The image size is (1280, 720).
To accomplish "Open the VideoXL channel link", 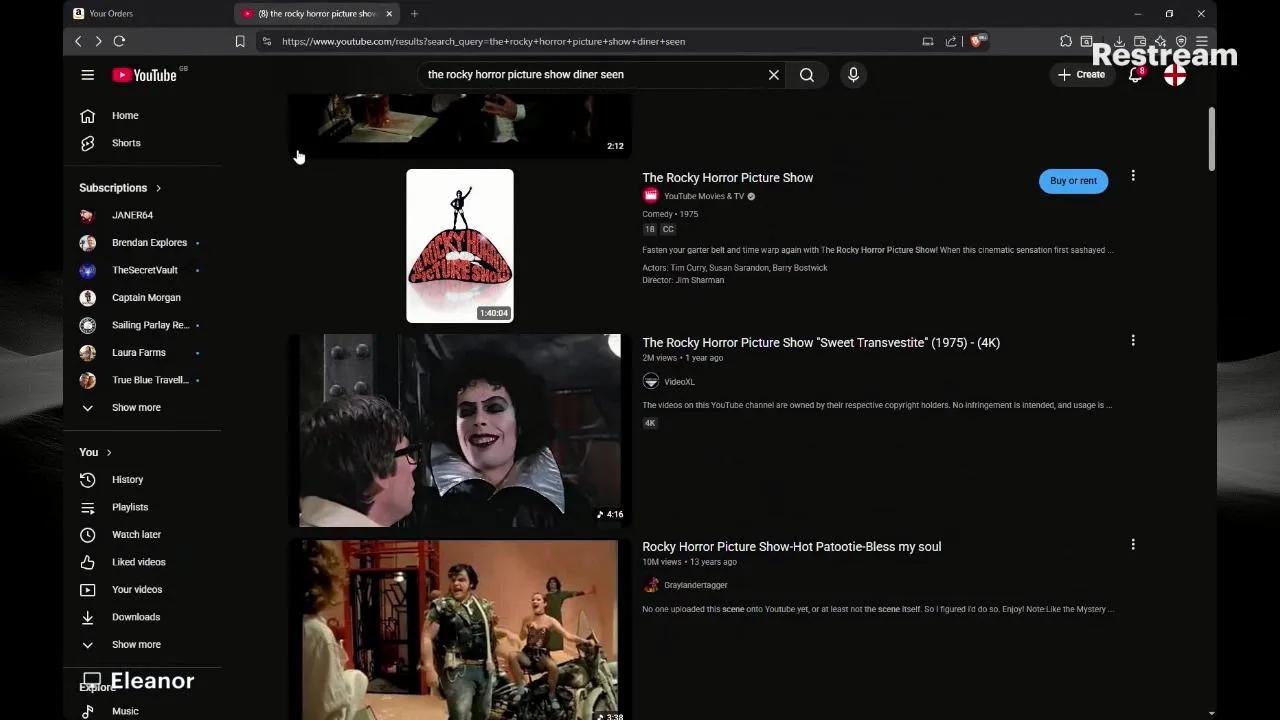I will tap(679, 382).
